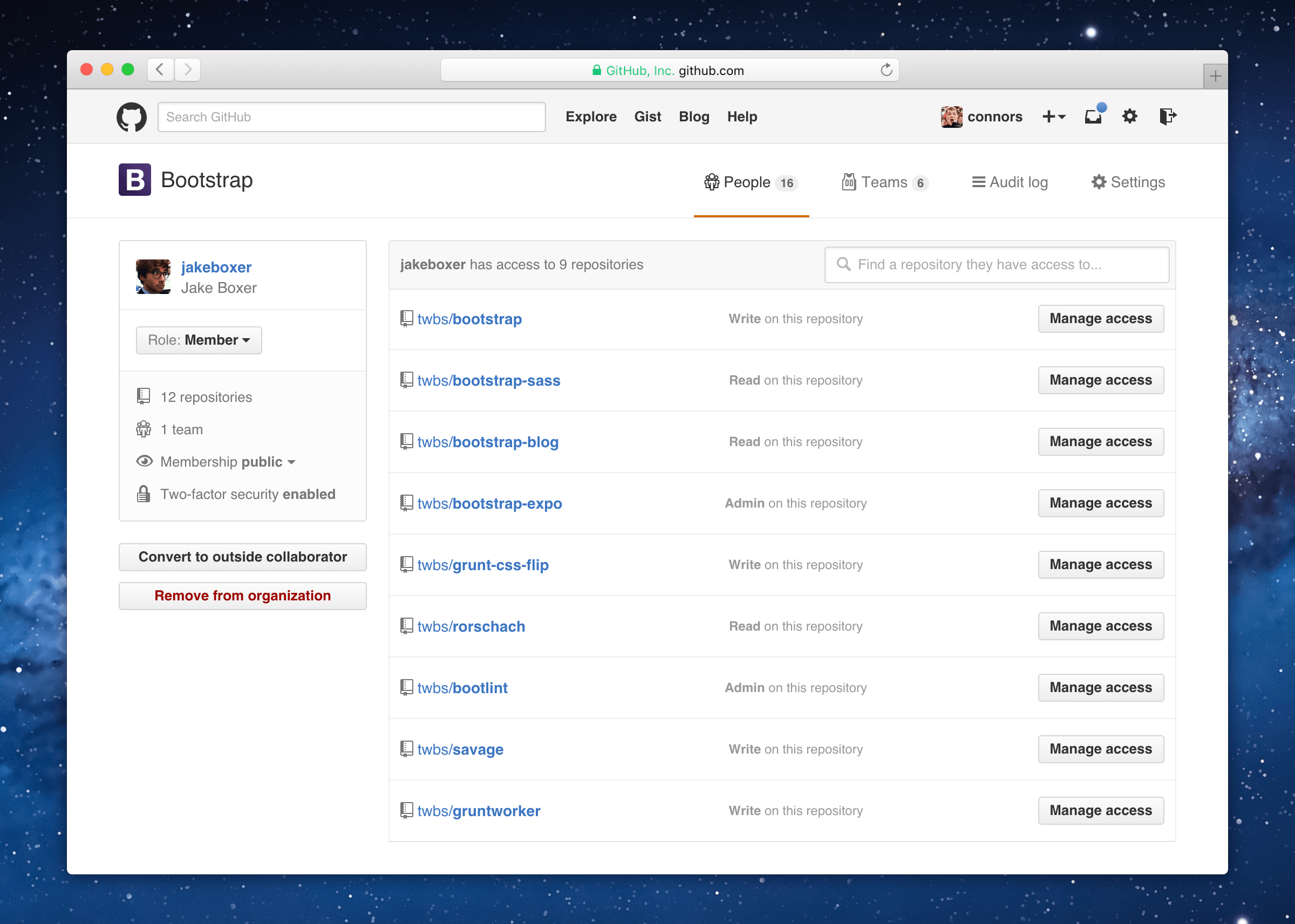This screenshot has width=1295, height=924.
Task: Open account settings via gear icon
Action: tap(1130, 117)
